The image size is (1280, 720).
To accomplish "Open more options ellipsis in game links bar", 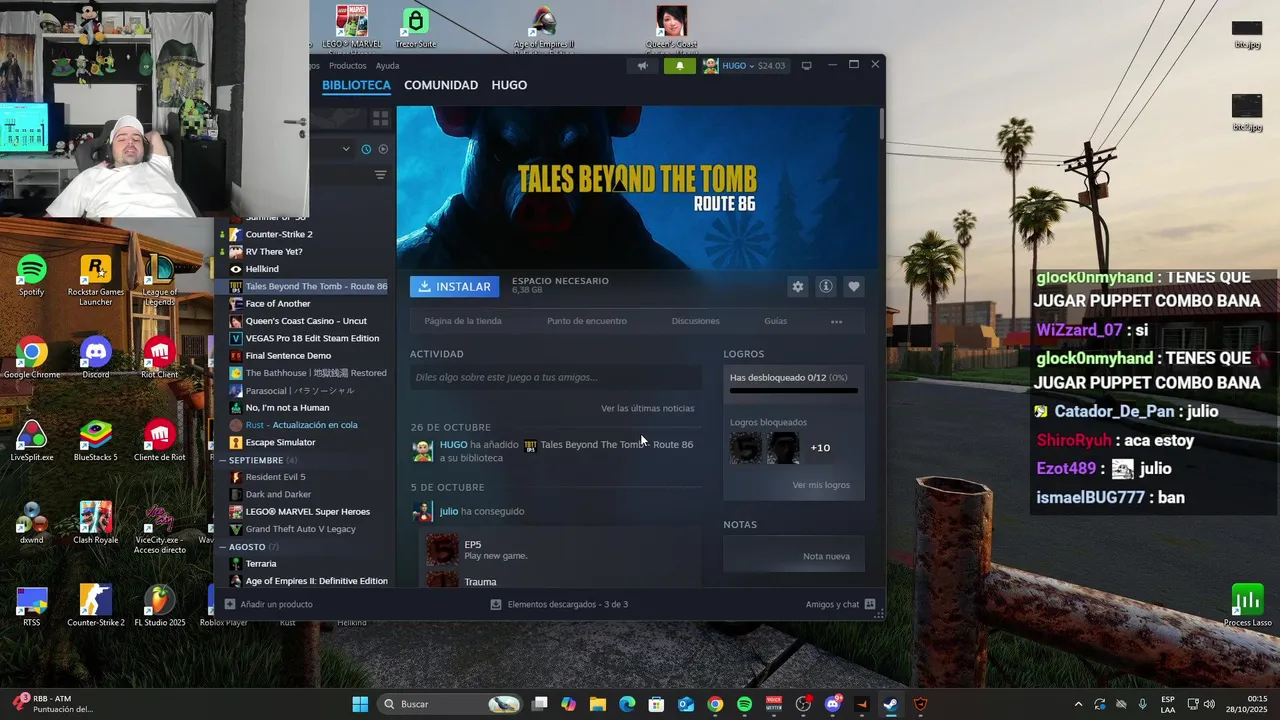I will click(x=837, y=322).
